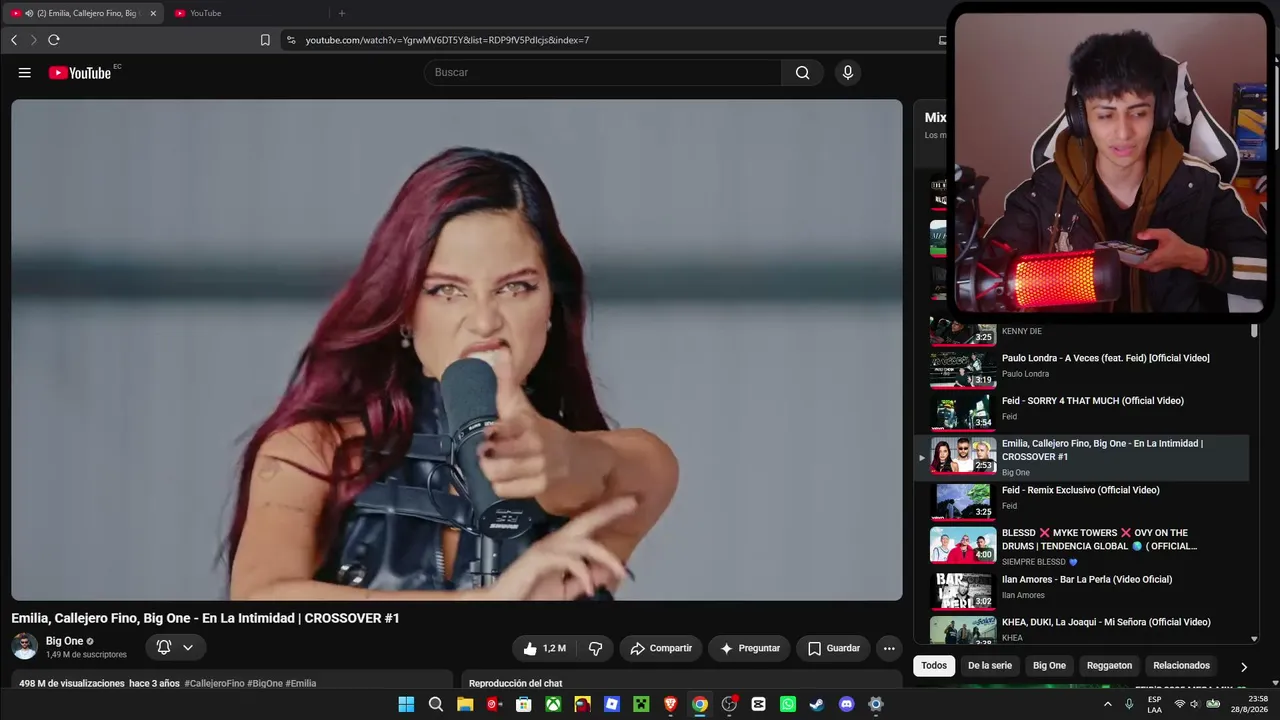Select the current Emilia, Callejero Fino playlist entry

[1083, 456]
